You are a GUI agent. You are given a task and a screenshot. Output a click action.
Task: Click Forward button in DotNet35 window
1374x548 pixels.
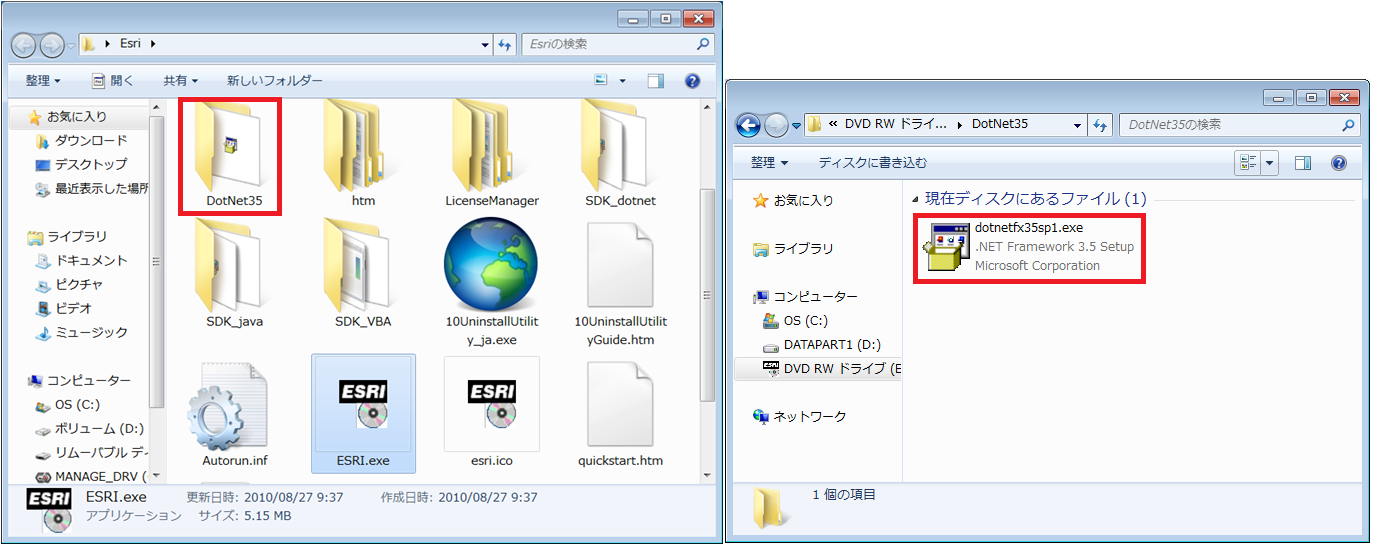pos(776,125)
